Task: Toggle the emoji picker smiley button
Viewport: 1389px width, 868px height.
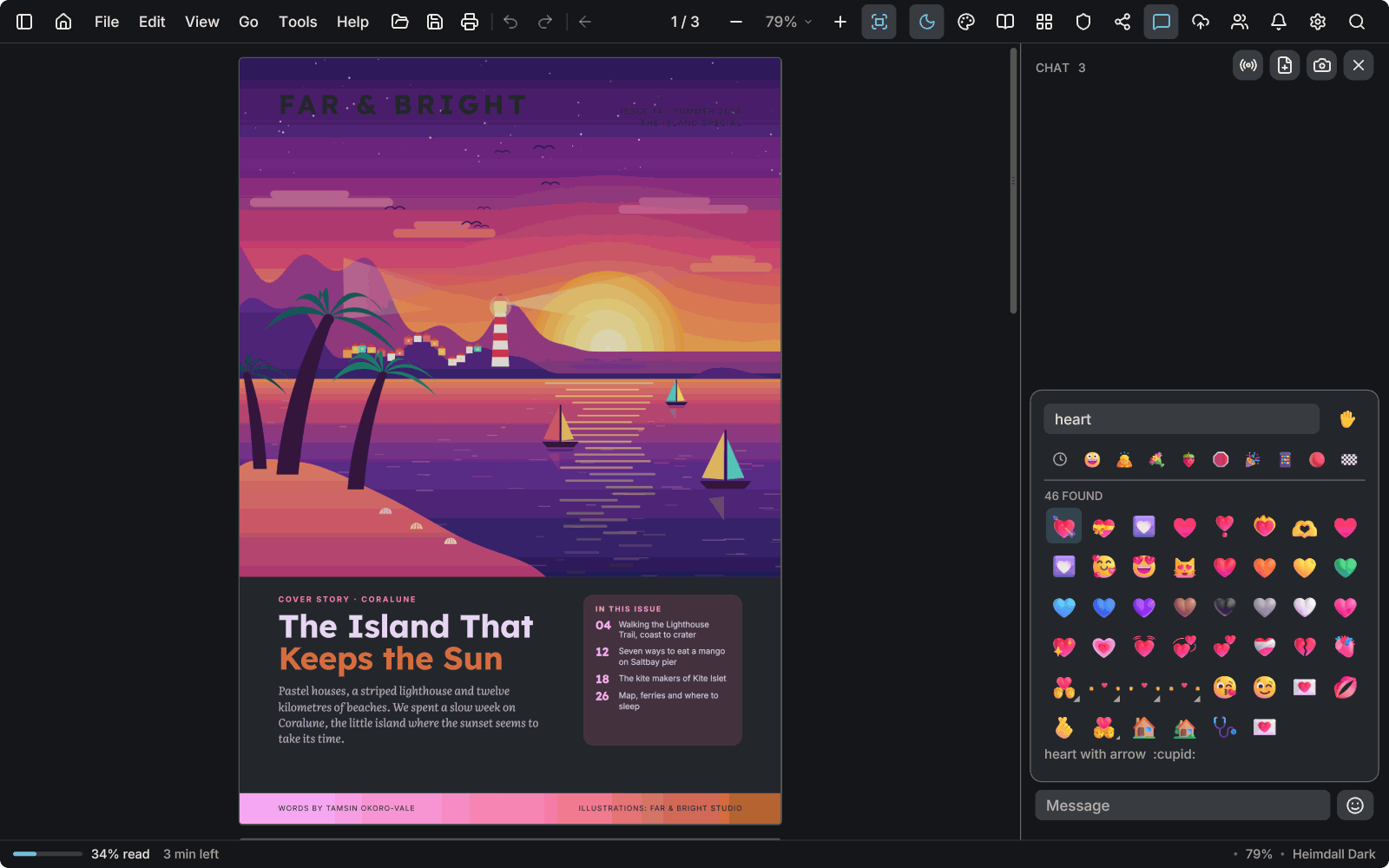Action: pos(1355,806)
